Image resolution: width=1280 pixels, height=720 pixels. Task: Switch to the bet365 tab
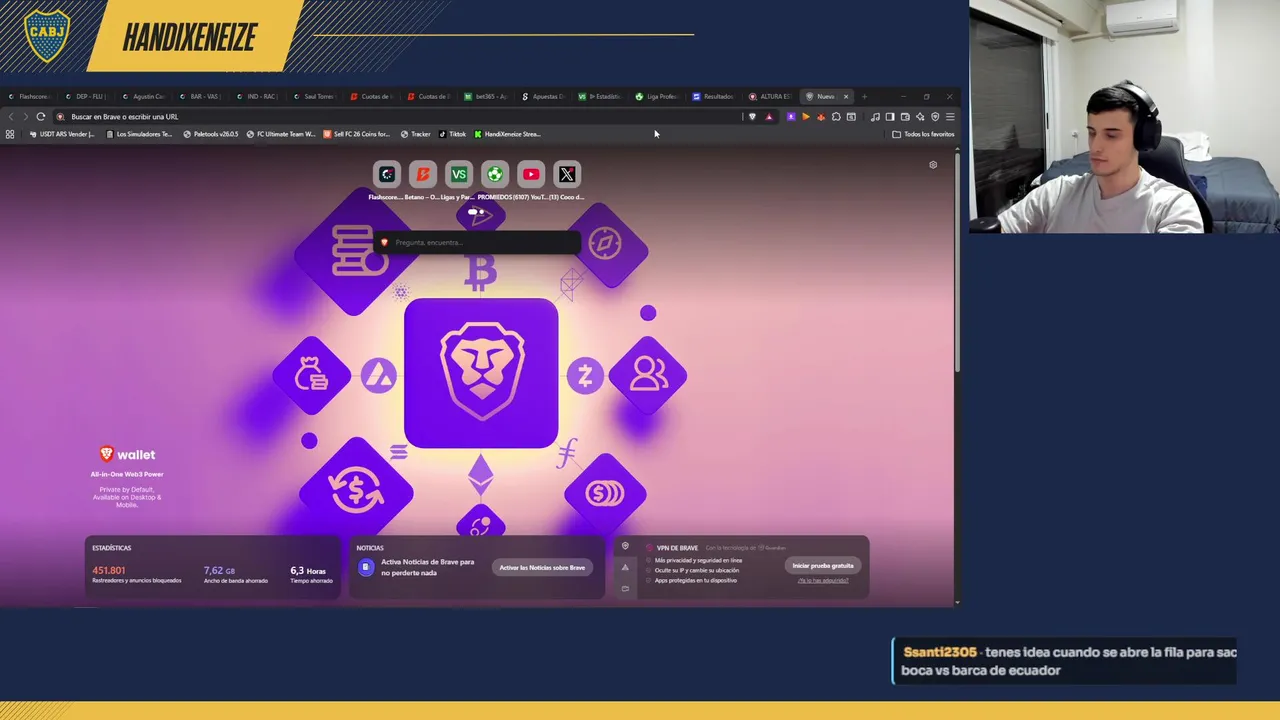[x=487, y=97]
